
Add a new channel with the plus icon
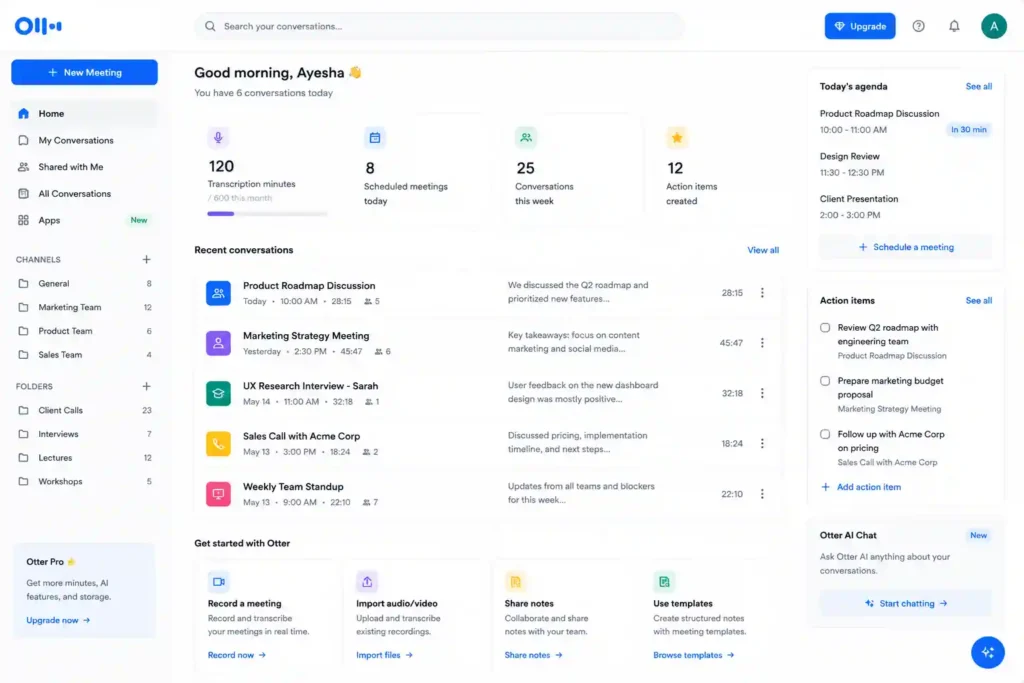146,259
